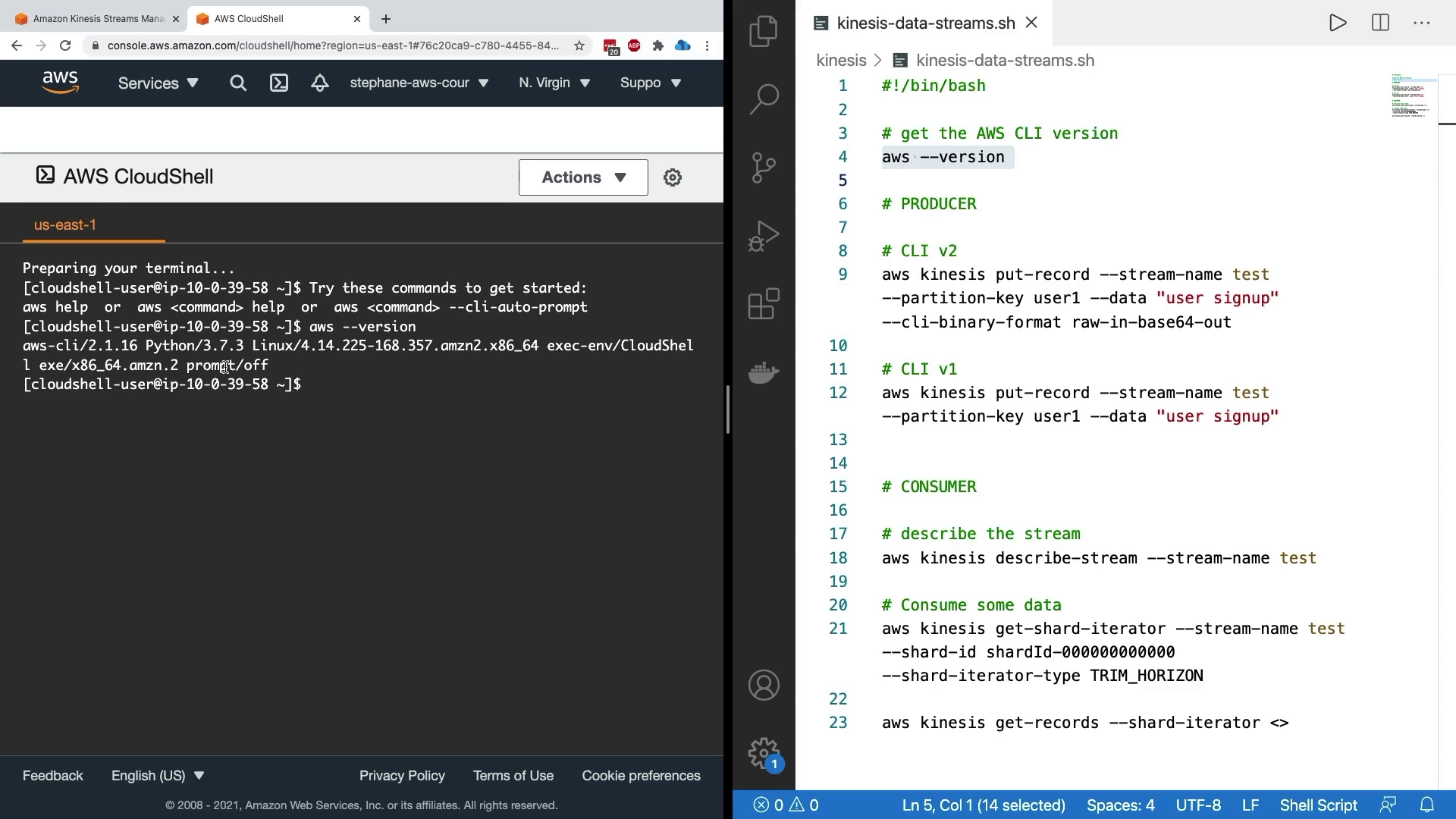The height and width of the screenshot is (819, 1456).
Task: Open the CloudShell preferences gear
Action: (x=673, y=177)
